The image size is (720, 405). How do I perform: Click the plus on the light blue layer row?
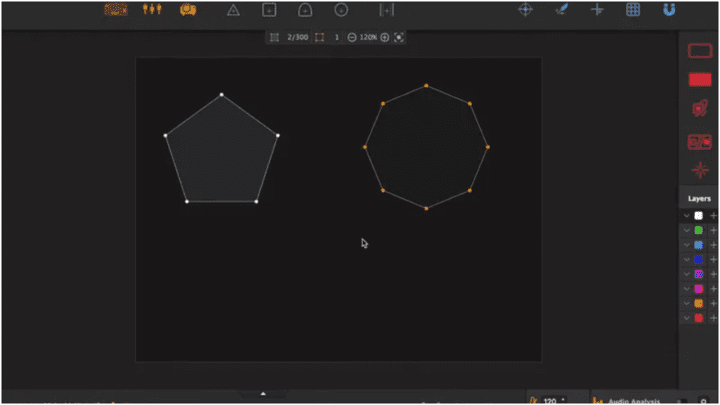click(713, 245)
